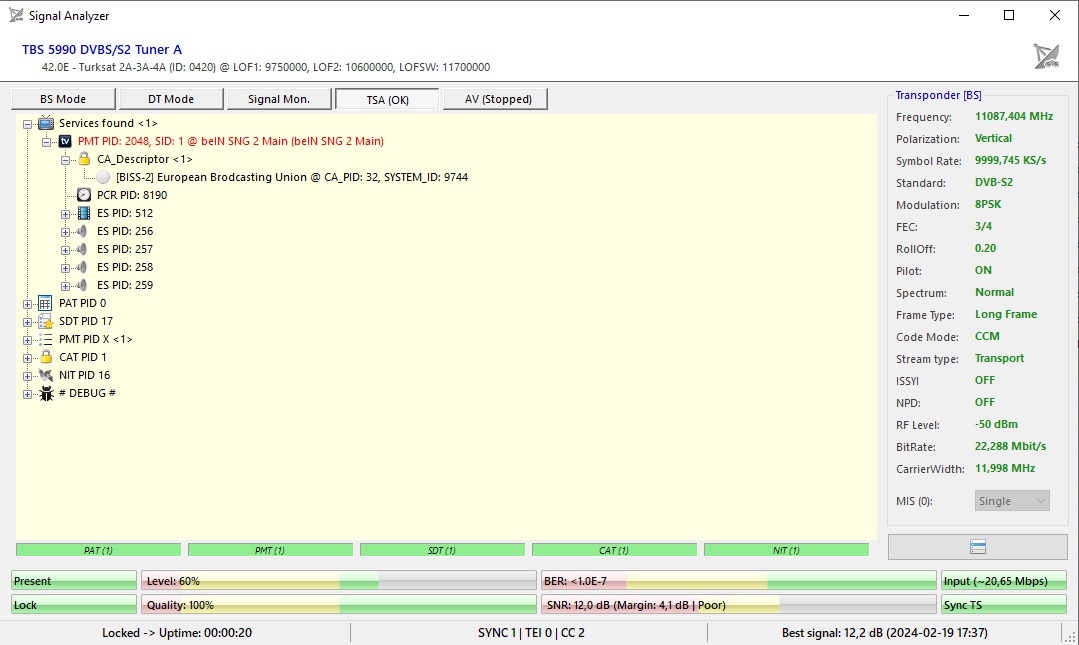Expand the PMT PID X node

pos(28,340)
